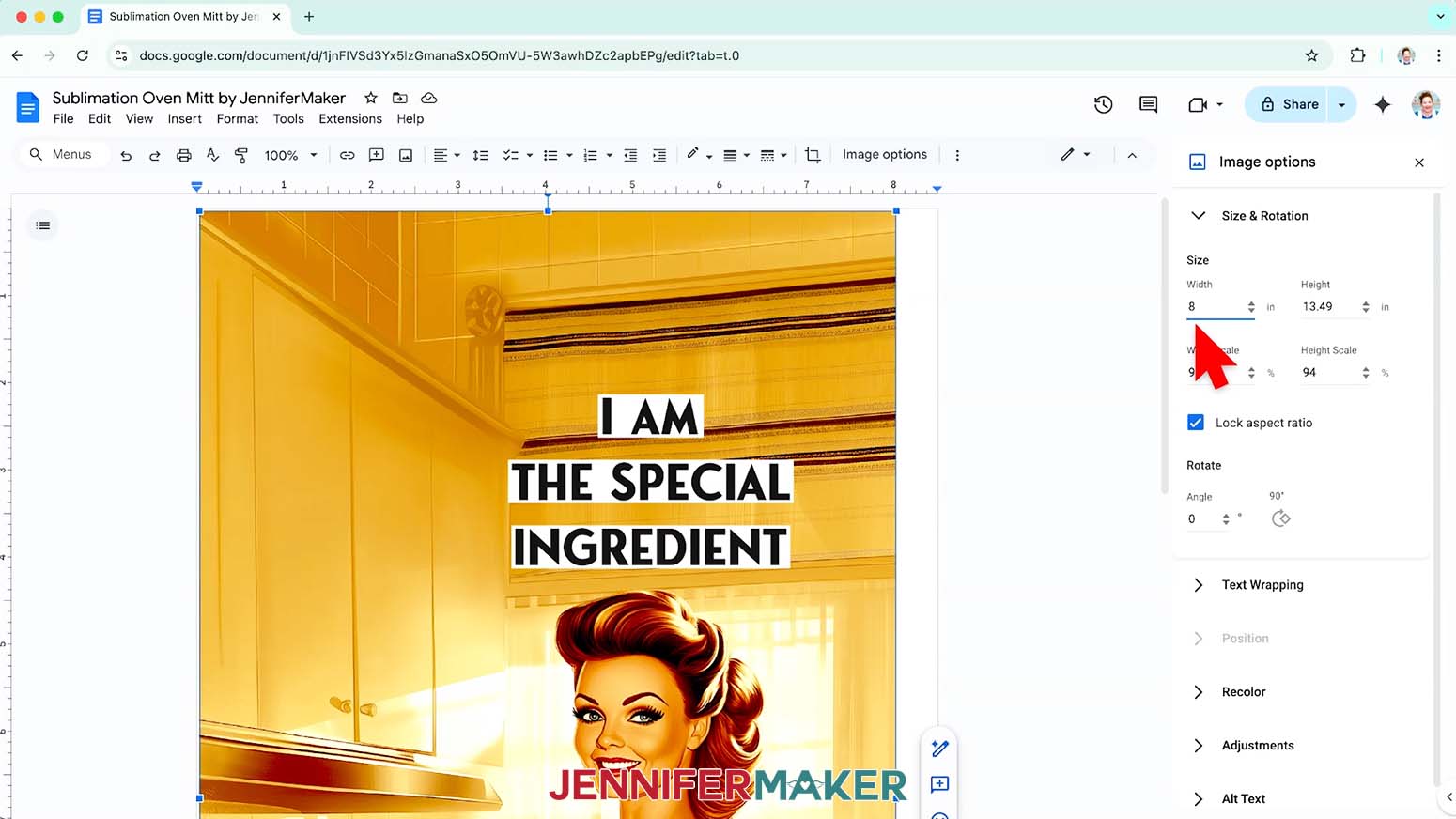Open the Format menu

click(238, 119)
